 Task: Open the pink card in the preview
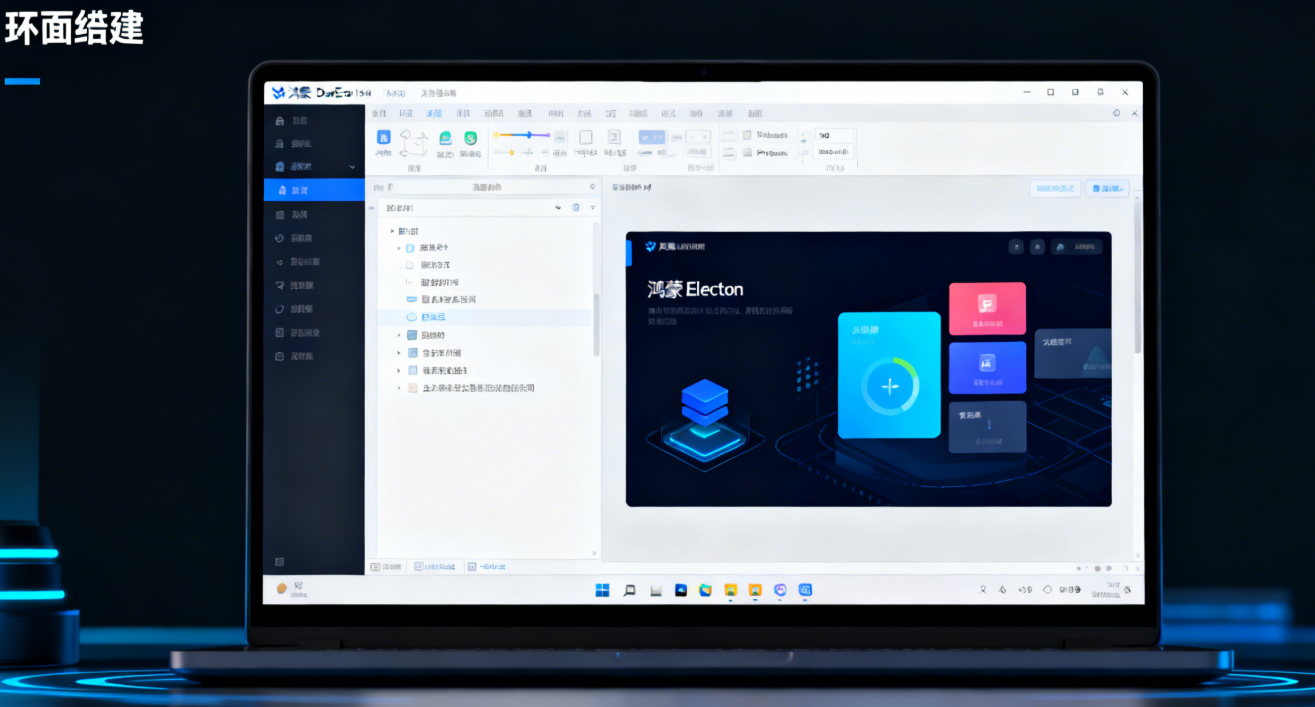(x=987, y=308)
